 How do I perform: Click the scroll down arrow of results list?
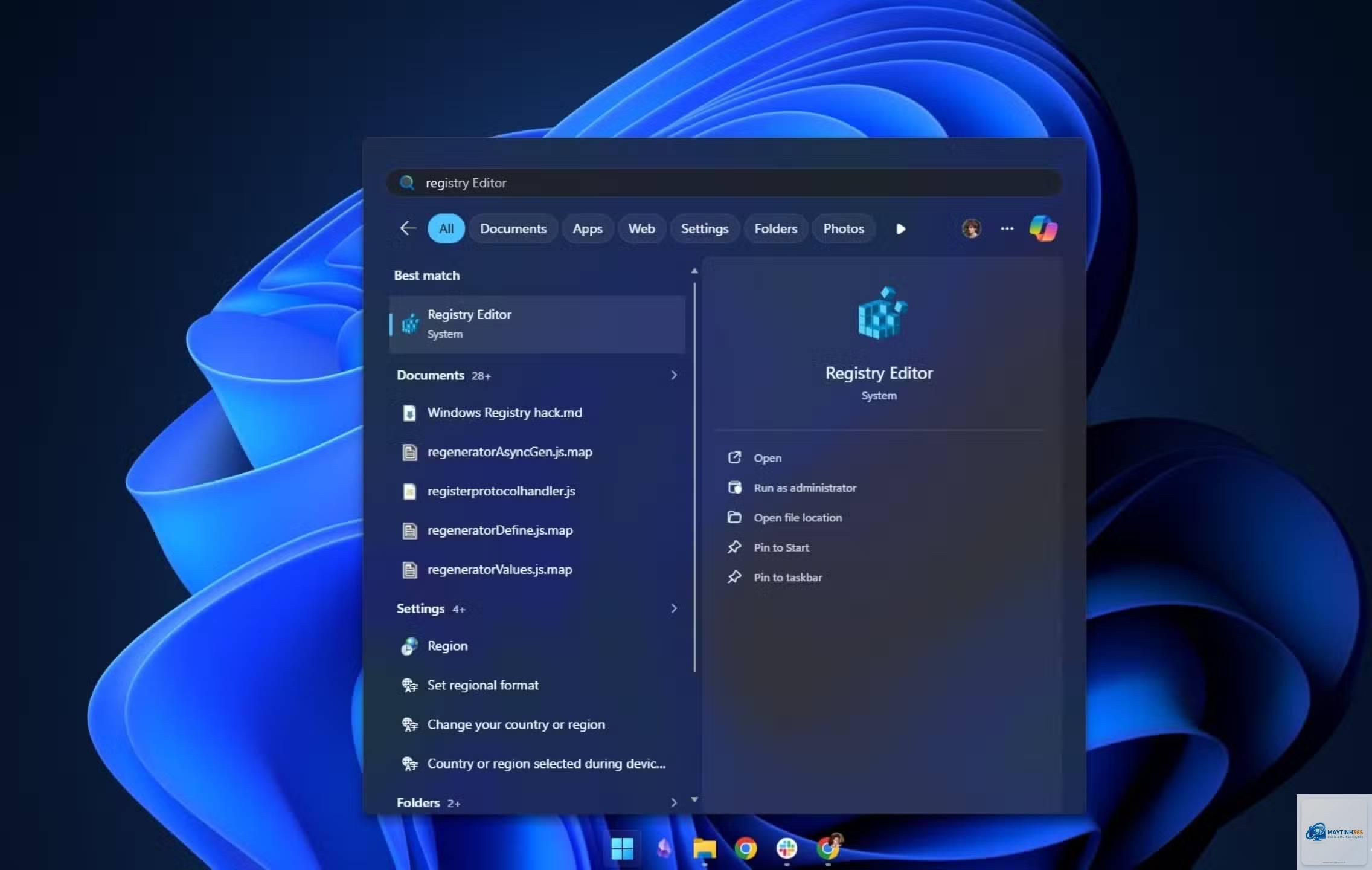pyautogui.click(x=694, y=799)
